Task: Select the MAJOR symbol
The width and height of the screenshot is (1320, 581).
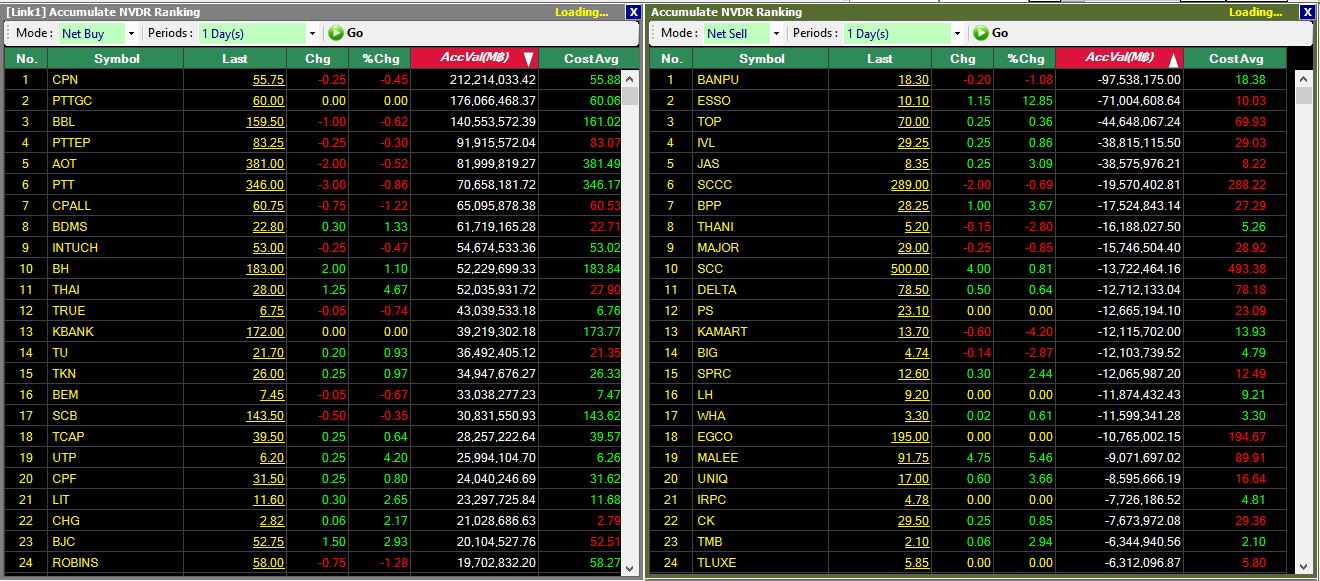Action: [718, 247]
